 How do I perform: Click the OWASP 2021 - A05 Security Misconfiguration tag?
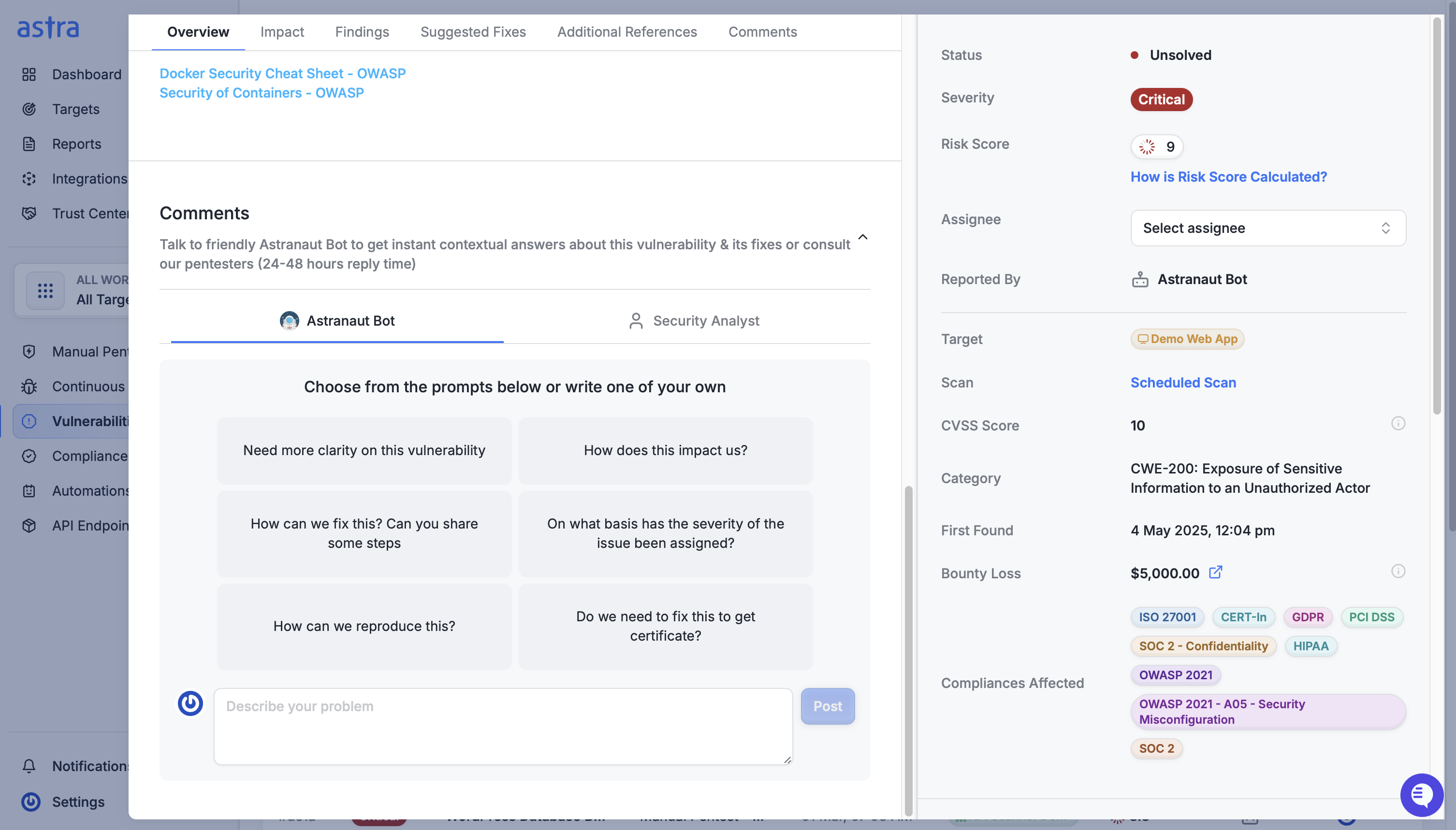(x=1268, y=712)
